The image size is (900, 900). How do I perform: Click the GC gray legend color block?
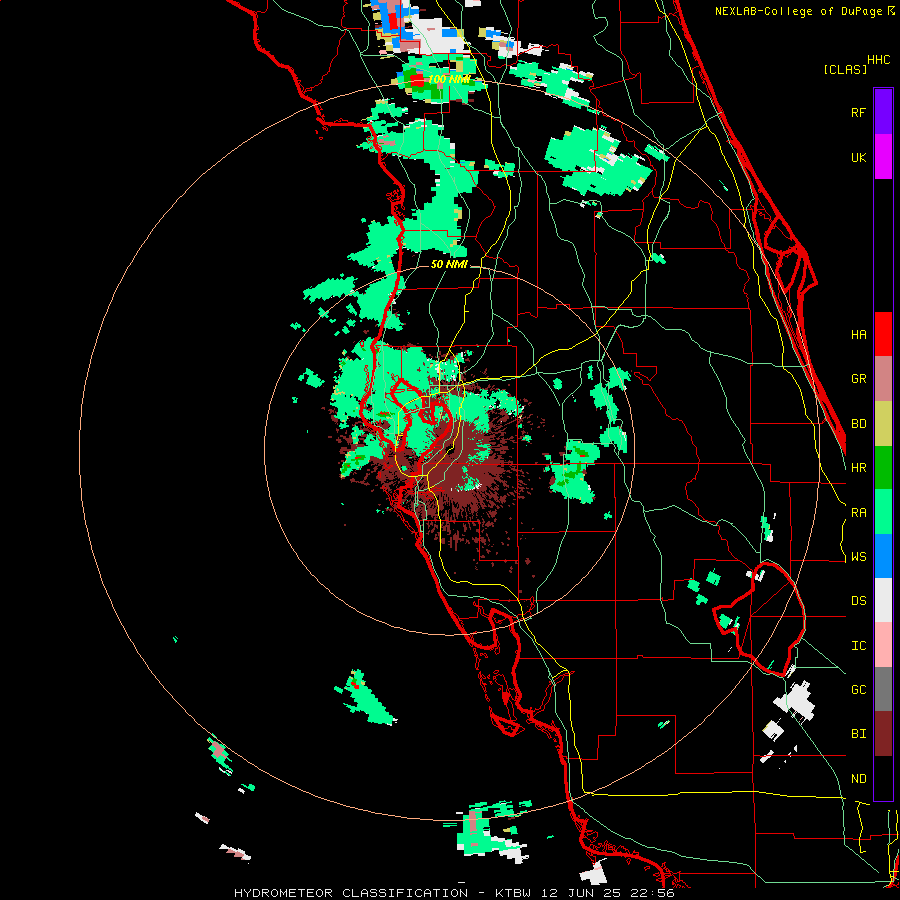pos(883,689)
